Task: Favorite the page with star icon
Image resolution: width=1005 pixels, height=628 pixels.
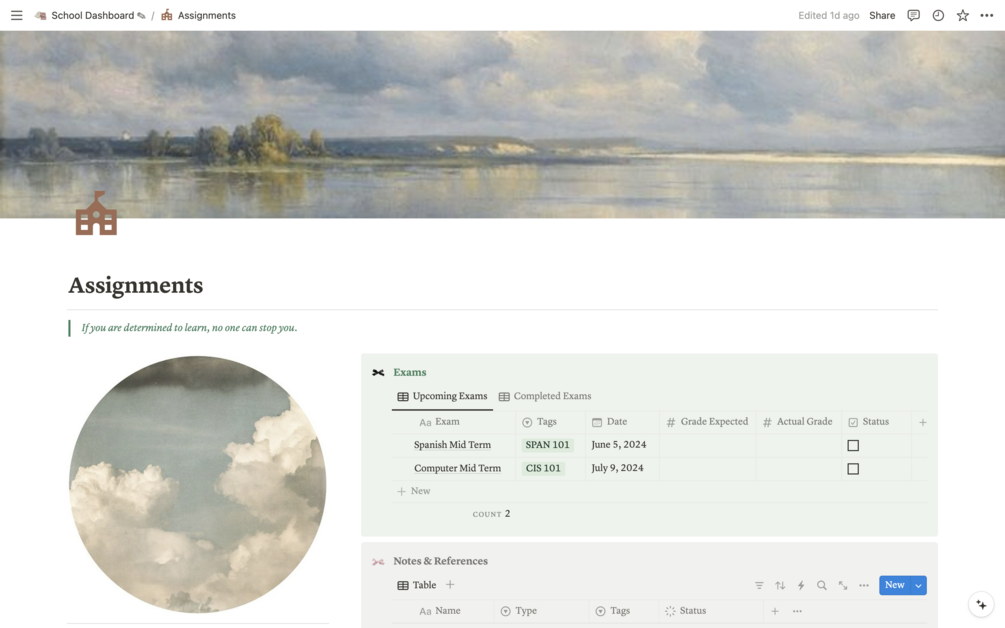Action: click(x=963, y=15)
